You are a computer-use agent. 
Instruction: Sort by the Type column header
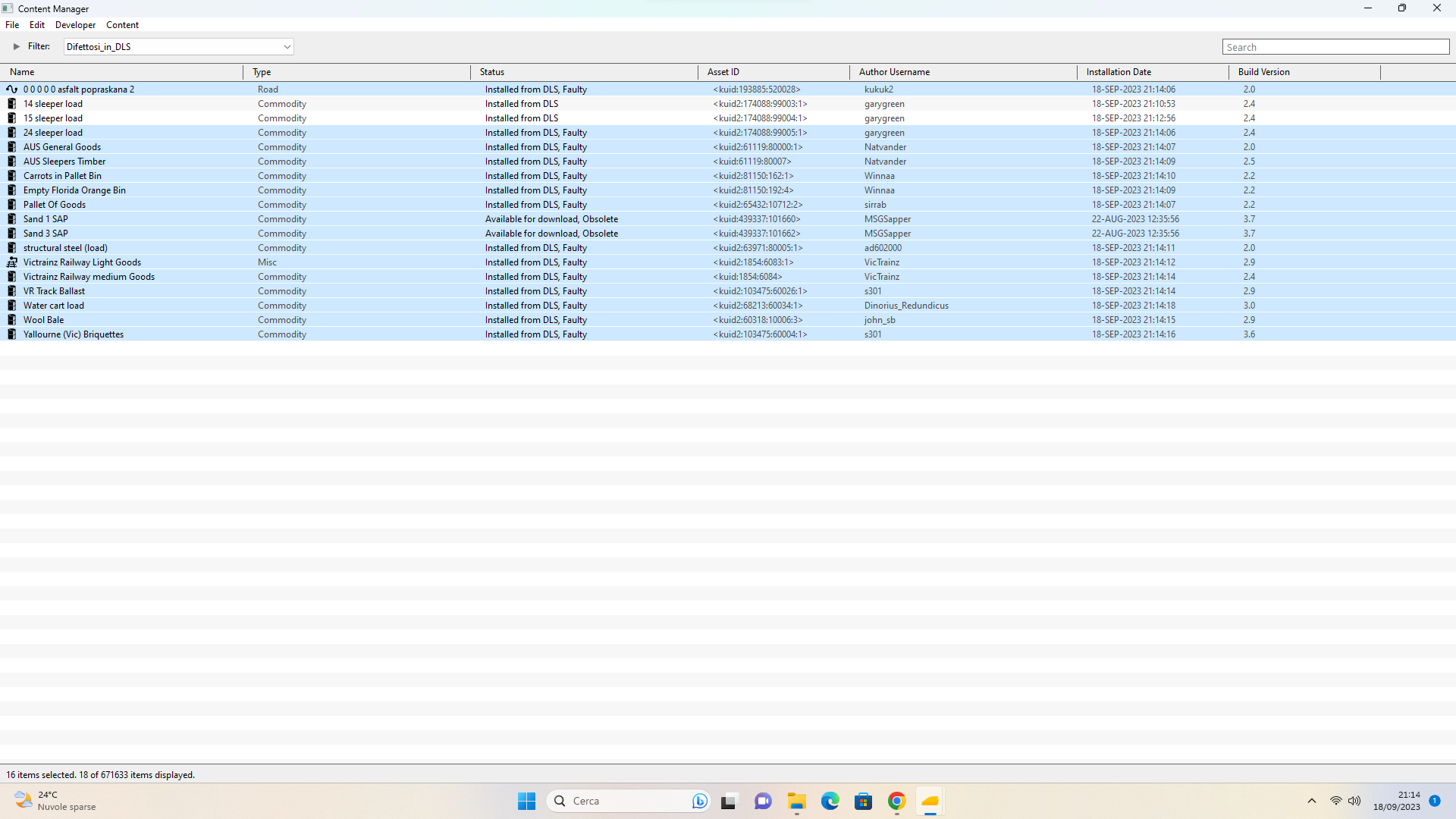click(x=356, y=72)
